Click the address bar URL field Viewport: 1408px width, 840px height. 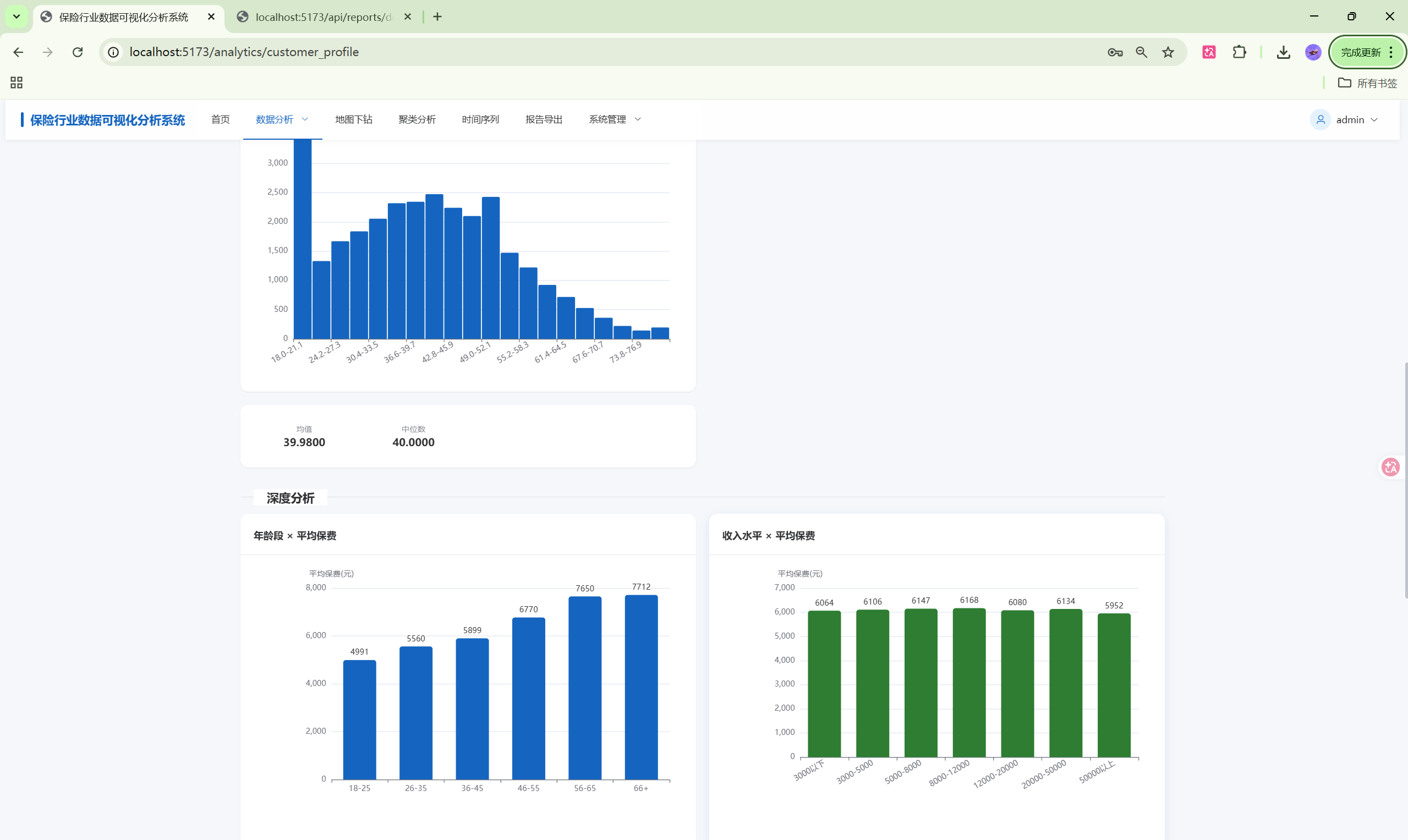point(566,52)
